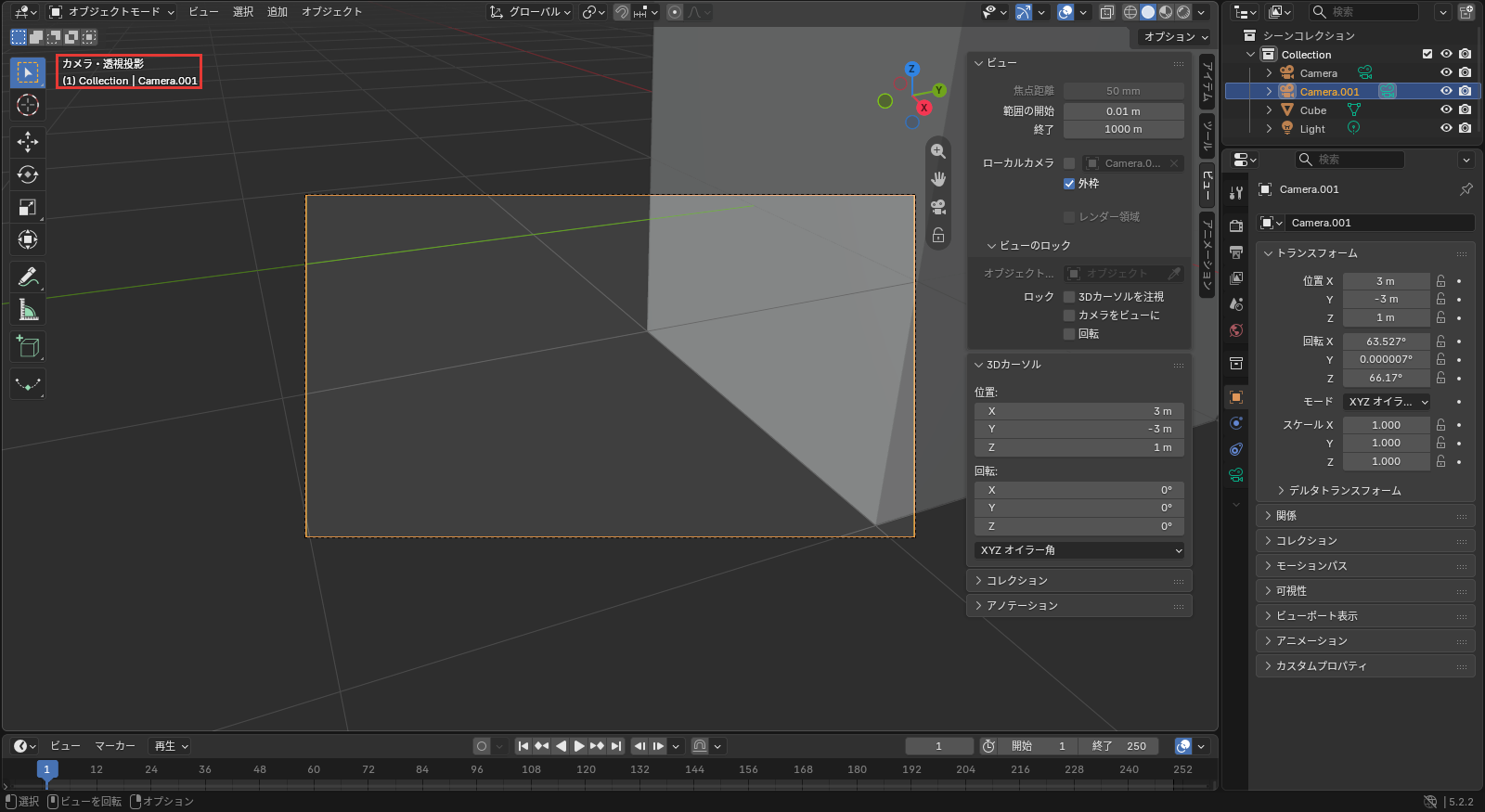Open the オブジェクト menu in header

click(331, 12)
